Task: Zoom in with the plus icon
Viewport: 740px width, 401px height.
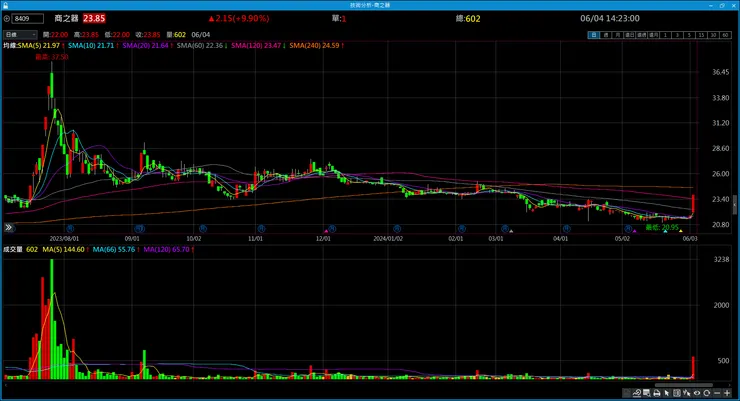Action: tap(727, 393)
